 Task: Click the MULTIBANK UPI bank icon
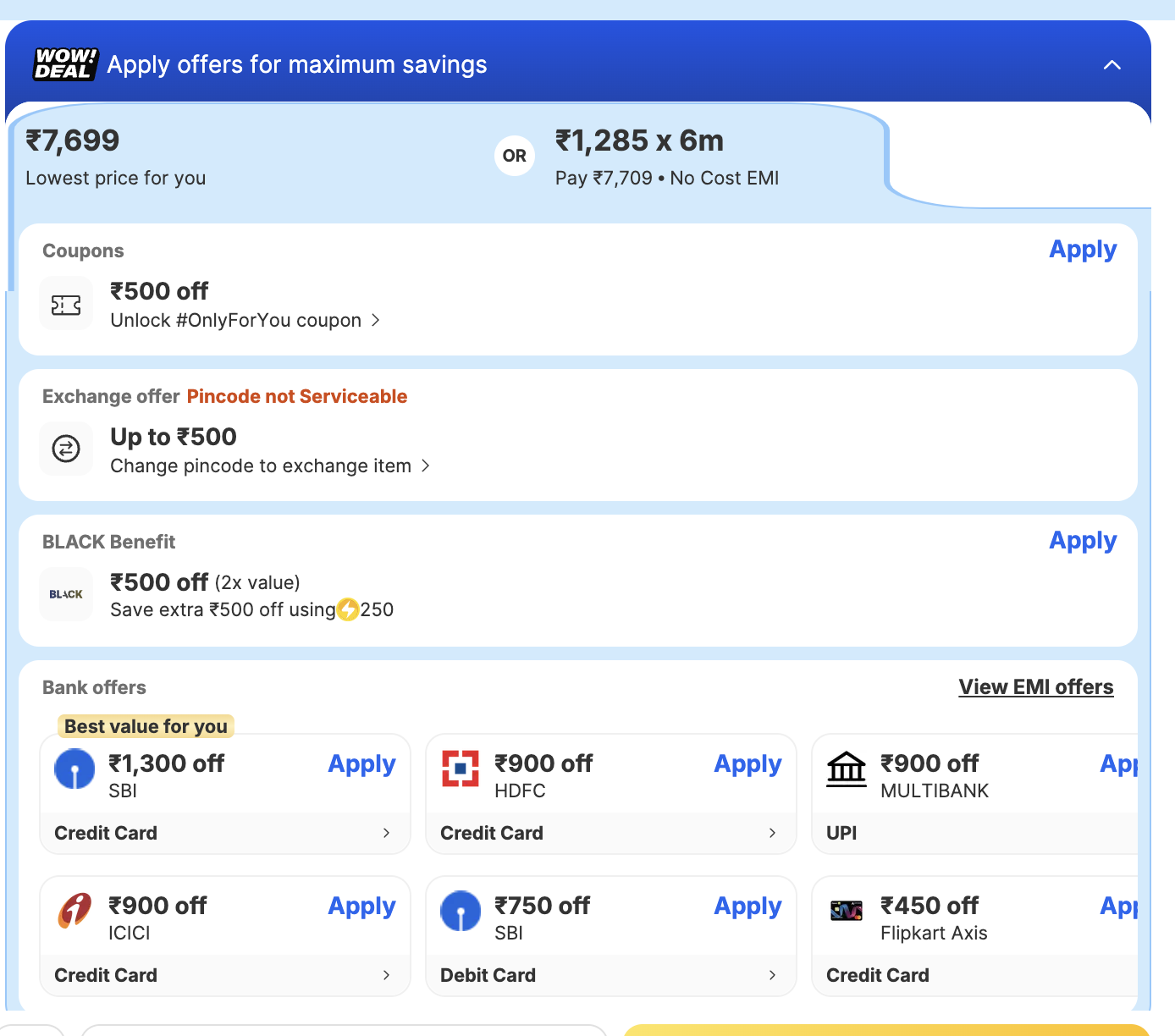click(847, 769)
